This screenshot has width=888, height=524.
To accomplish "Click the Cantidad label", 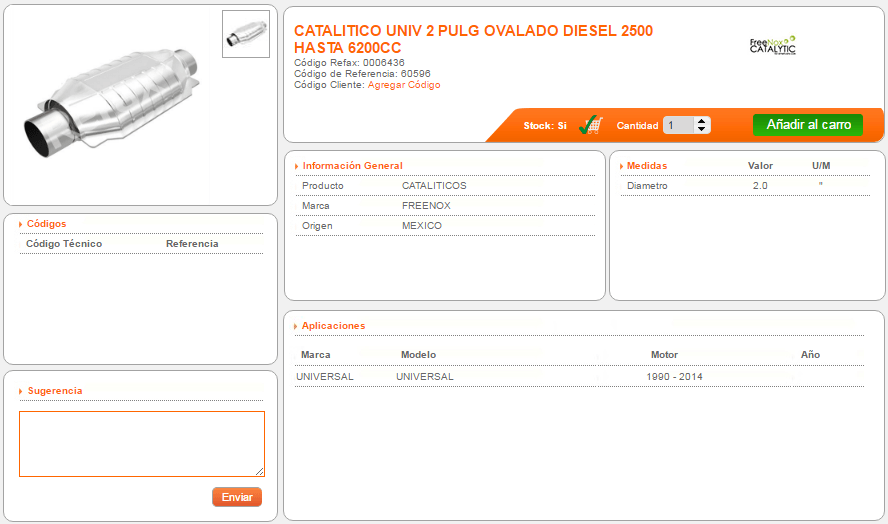I will tap(637, 126).
